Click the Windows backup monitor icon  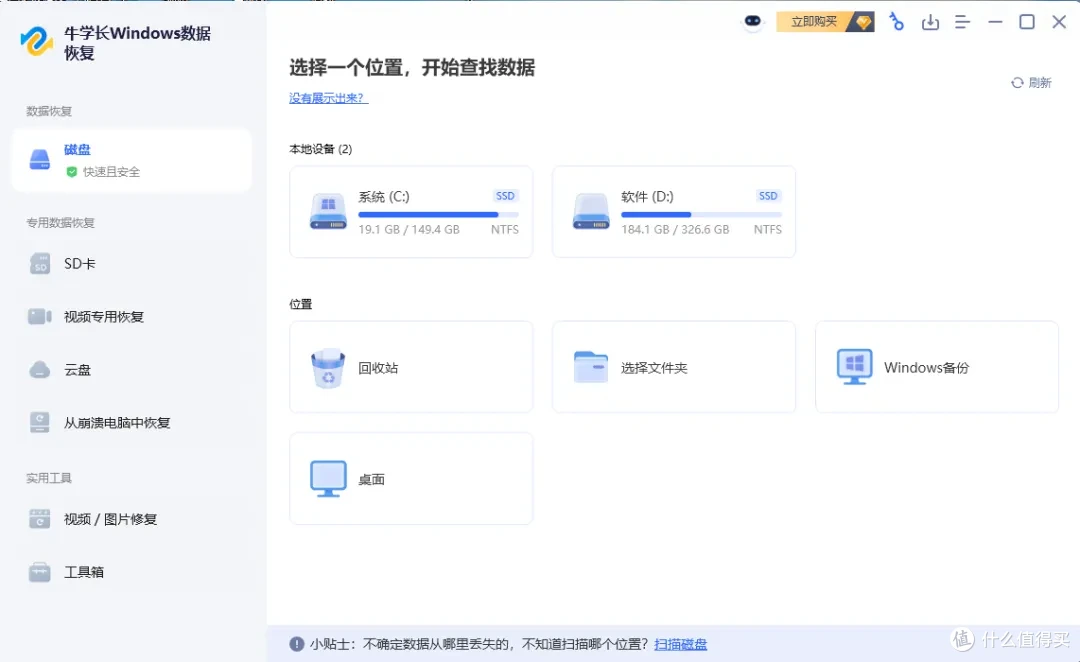854,366
